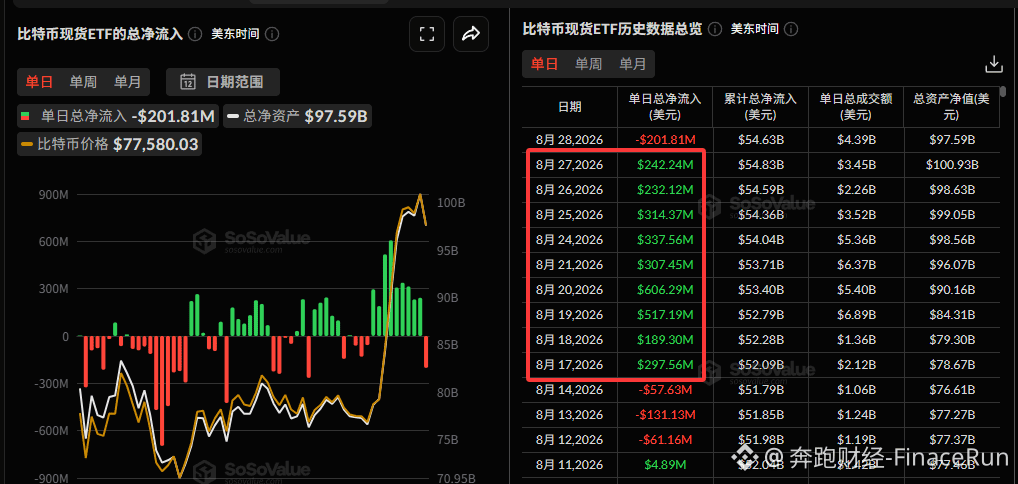Viewport: 1018px width, 484px height.
Task: Click trading volume value $4.39B
Action: pos(856,140)
